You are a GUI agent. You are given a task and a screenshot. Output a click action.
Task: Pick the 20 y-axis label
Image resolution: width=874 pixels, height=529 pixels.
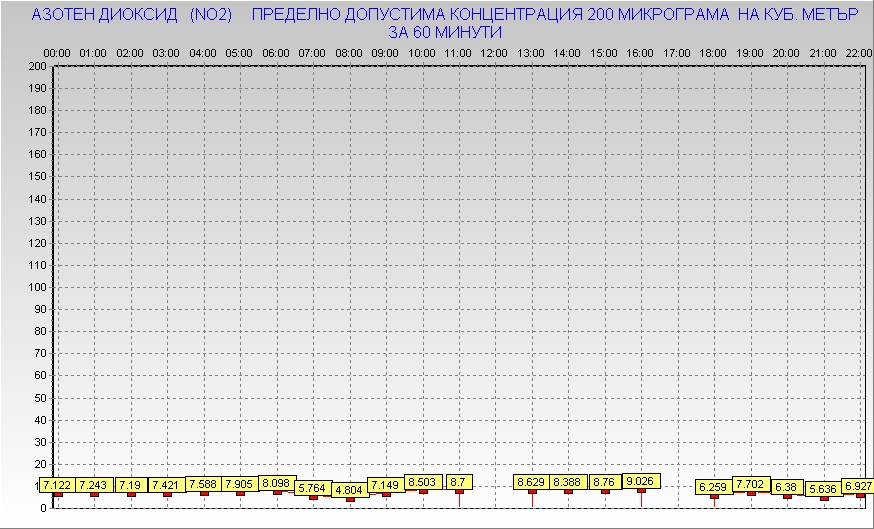pos(41,464)
